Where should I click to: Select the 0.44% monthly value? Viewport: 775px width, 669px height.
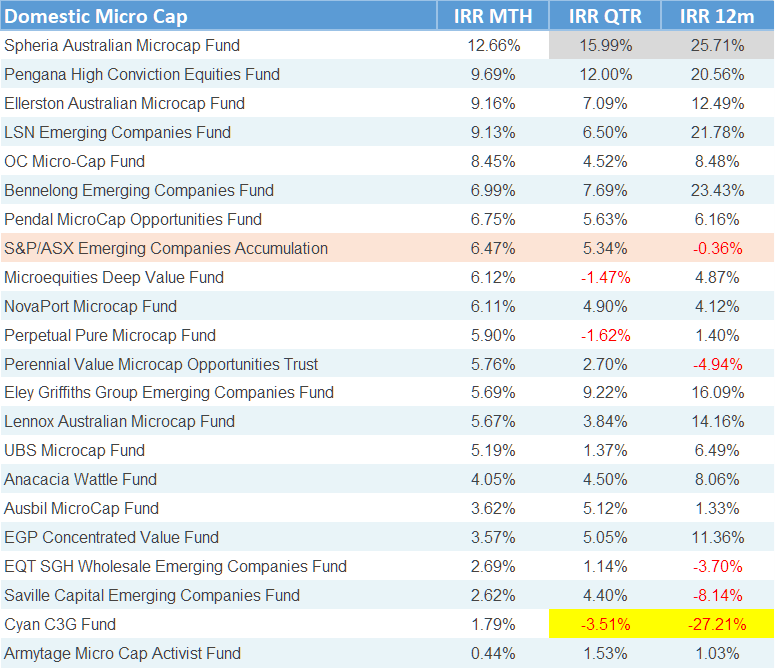[493, 653]
